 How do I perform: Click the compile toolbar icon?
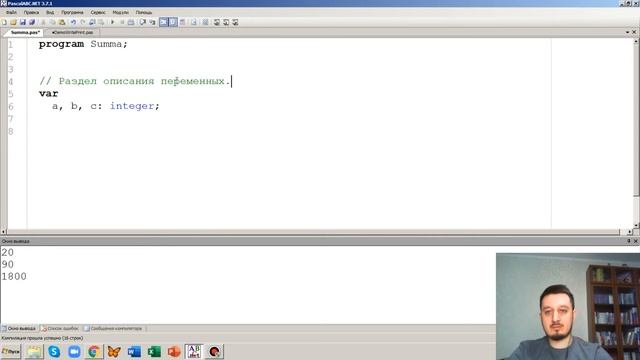pyautogui.click(x=131, y=22)
